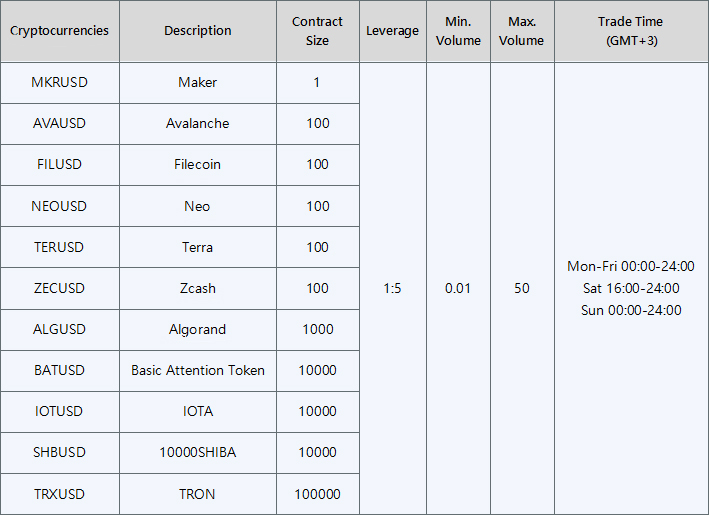Screen dimensions: 709x515
Task: Click the Filecoin description cell
Action: coord(198,165)
